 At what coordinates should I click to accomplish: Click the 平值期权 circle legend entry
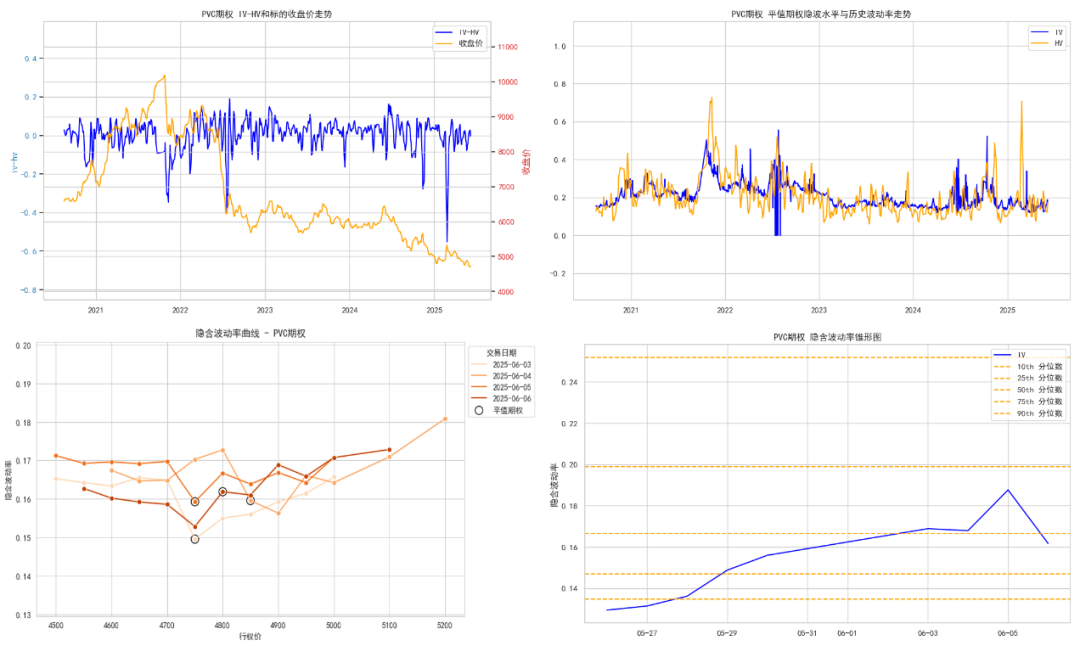coord(499,410)
